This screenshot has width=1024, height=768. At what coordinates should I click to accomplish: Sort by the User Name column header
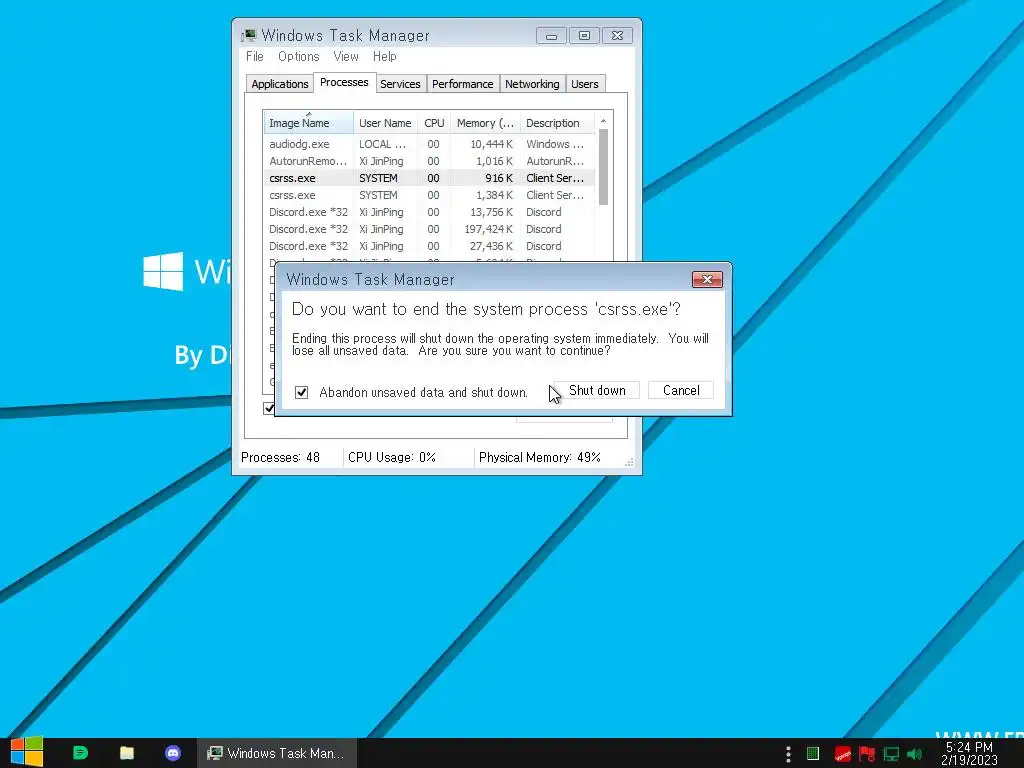click(385, 123)
